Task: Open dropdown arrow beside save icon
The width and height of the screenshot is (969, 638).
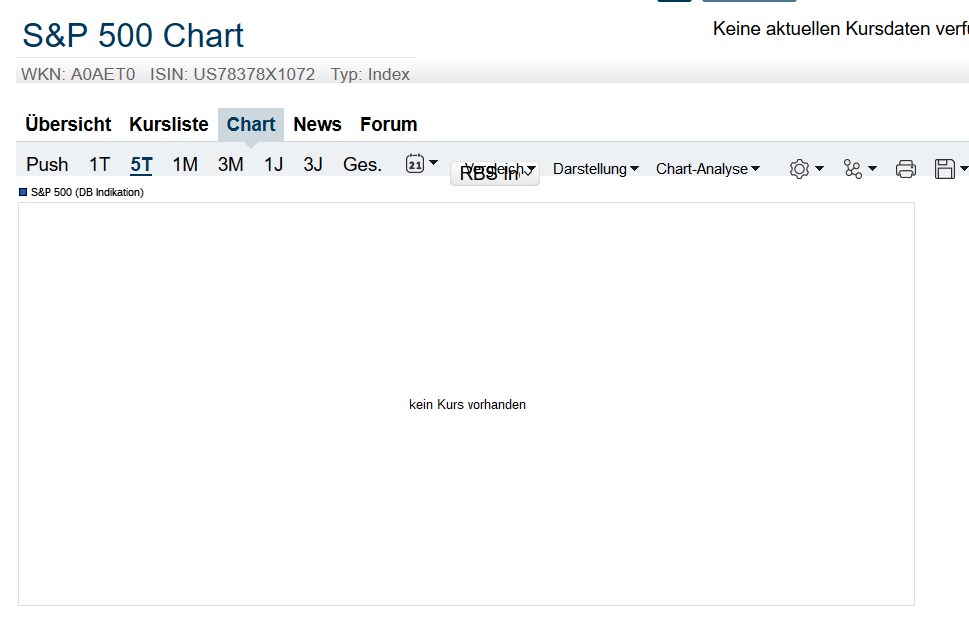Action: click(x=964, y=169)
